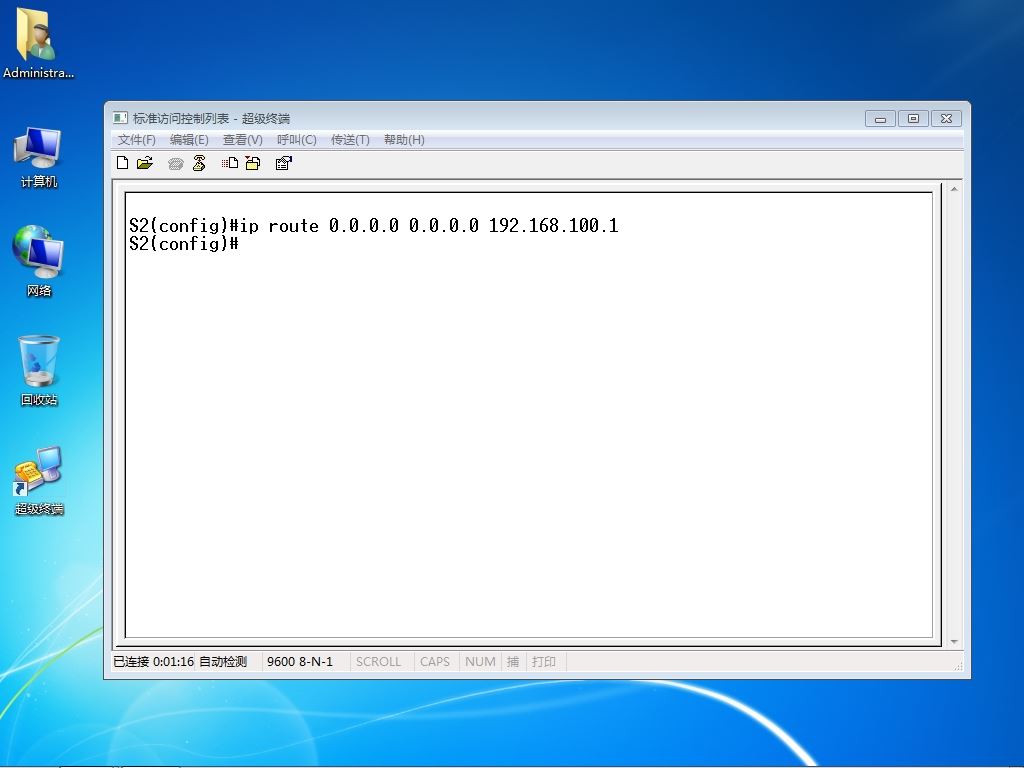The width and height of the screenshot is (1024, 768).
Task: Click the 自动检测 status bar entry
Action: [x=223, y=662]
